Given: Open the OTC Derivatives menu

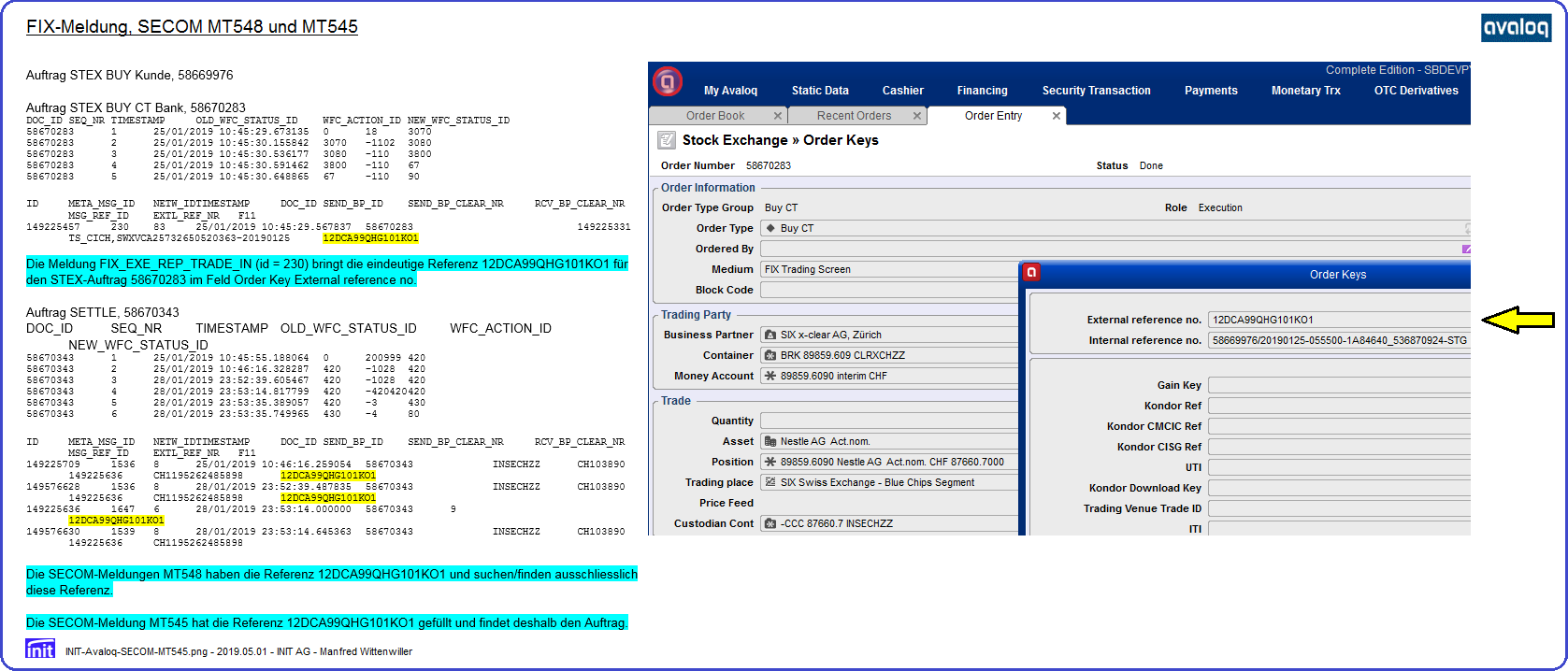Looking at the screenshot, I should pos(1416,91).
